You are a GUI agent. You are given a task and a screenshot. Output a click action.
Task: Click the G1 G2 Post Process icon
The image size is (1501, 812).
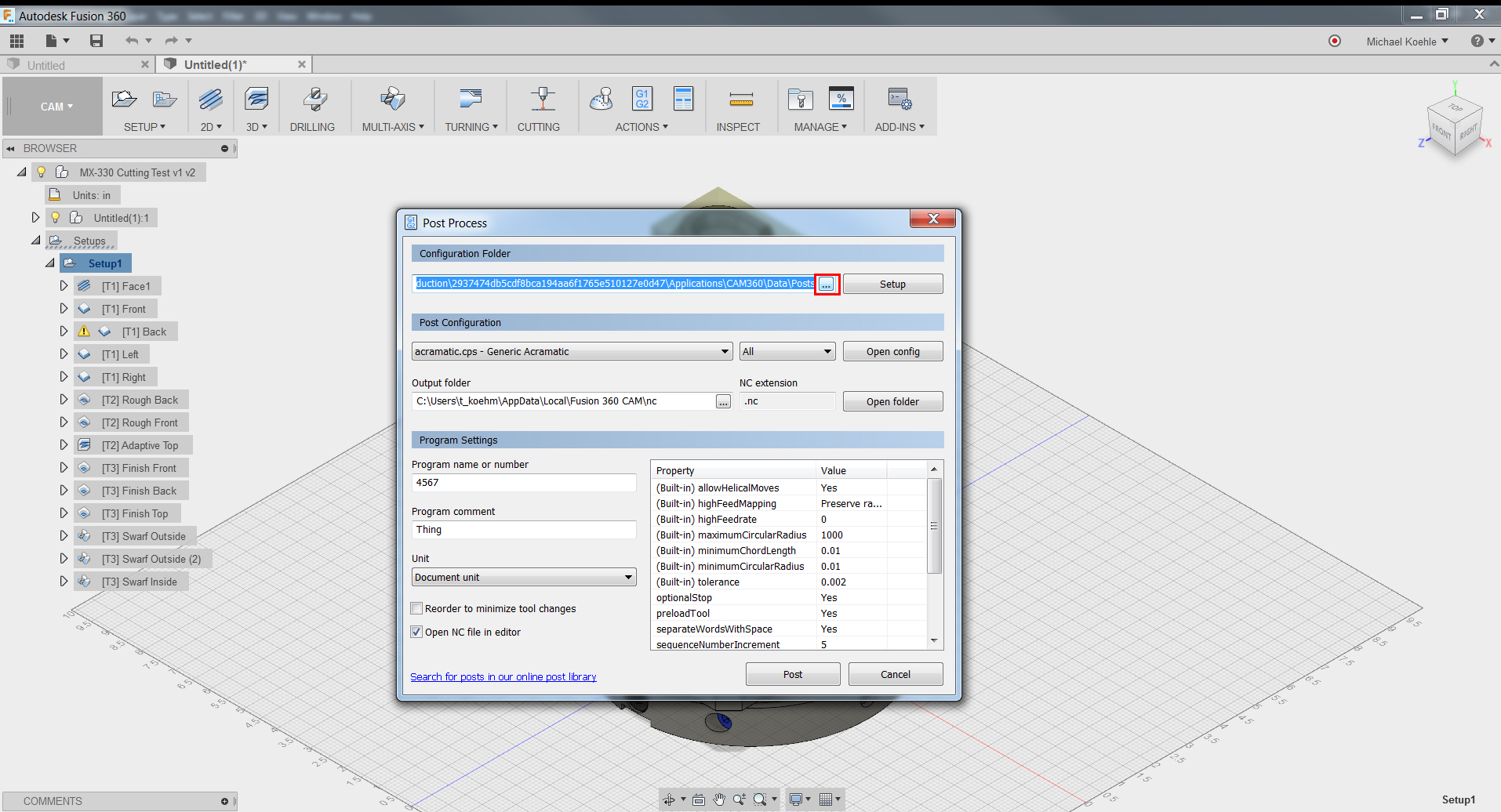(x=642, y=99)
